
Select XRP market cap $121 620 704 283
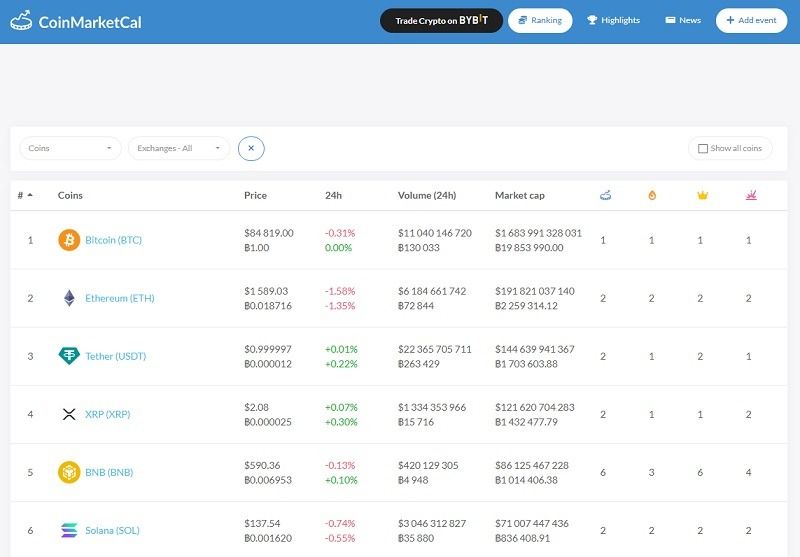click(535, 408)
